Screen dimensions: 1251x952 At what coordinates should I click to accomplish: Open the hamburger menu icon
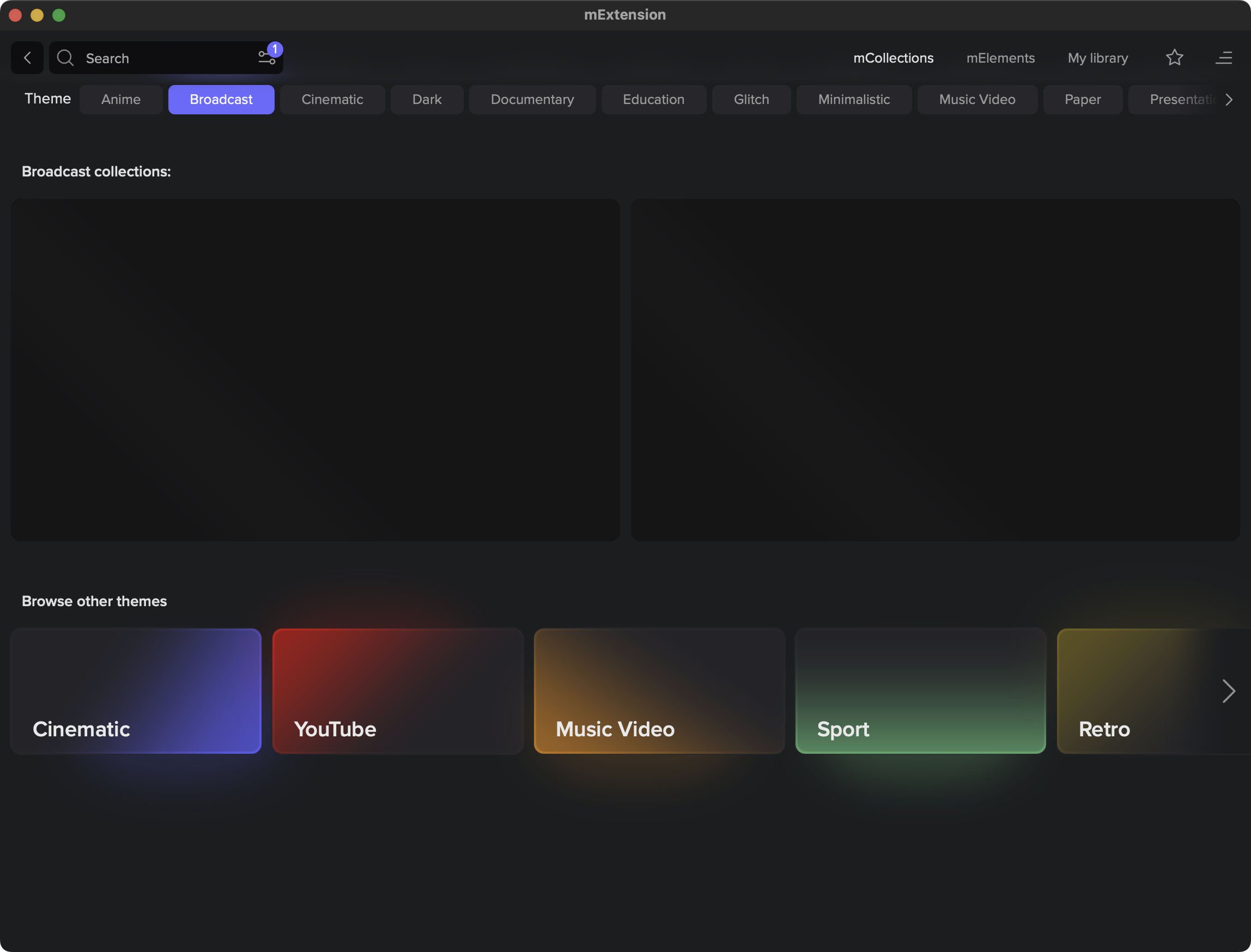1223,58
